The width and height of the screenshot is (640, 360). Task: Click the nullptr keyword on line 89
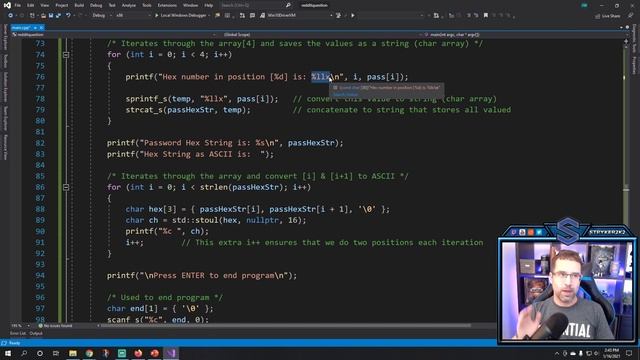pos(262,220)
